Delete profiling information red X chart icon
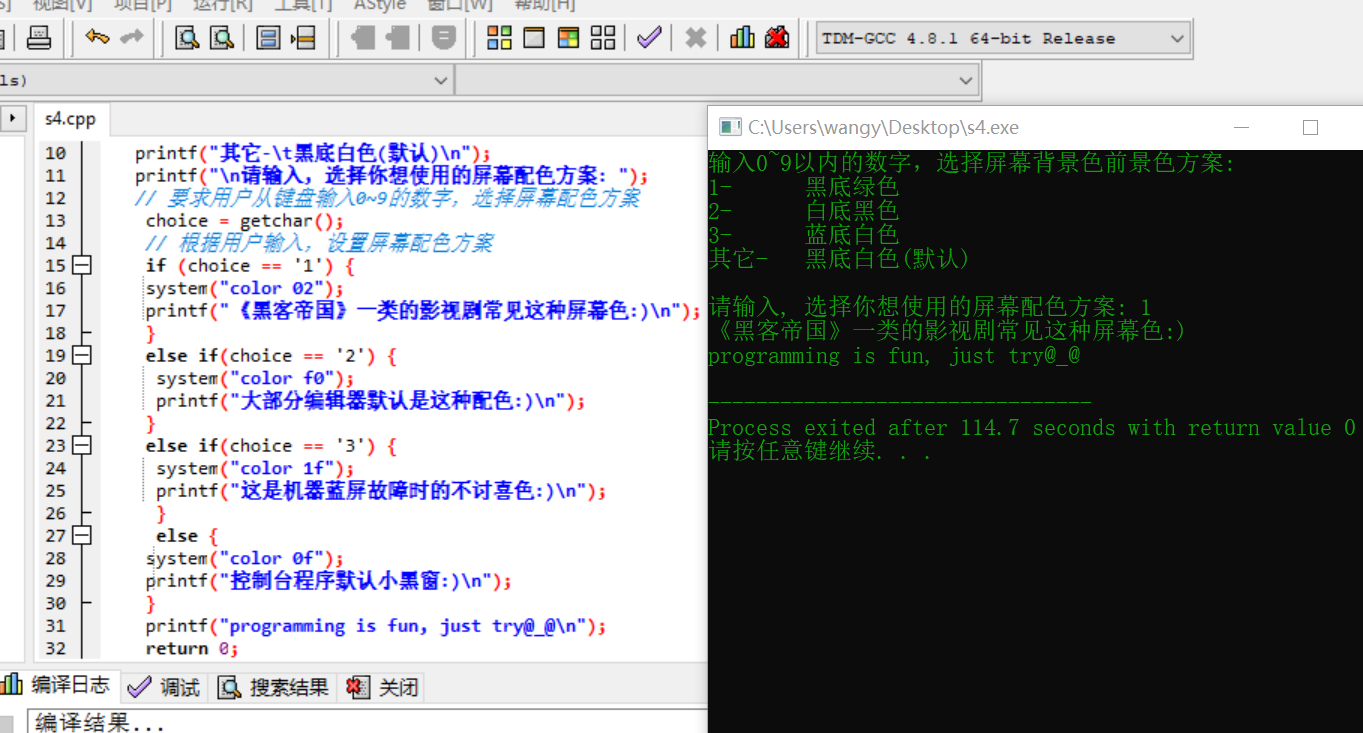This screenshot has height=733, width=1363. tap(777, 38)
